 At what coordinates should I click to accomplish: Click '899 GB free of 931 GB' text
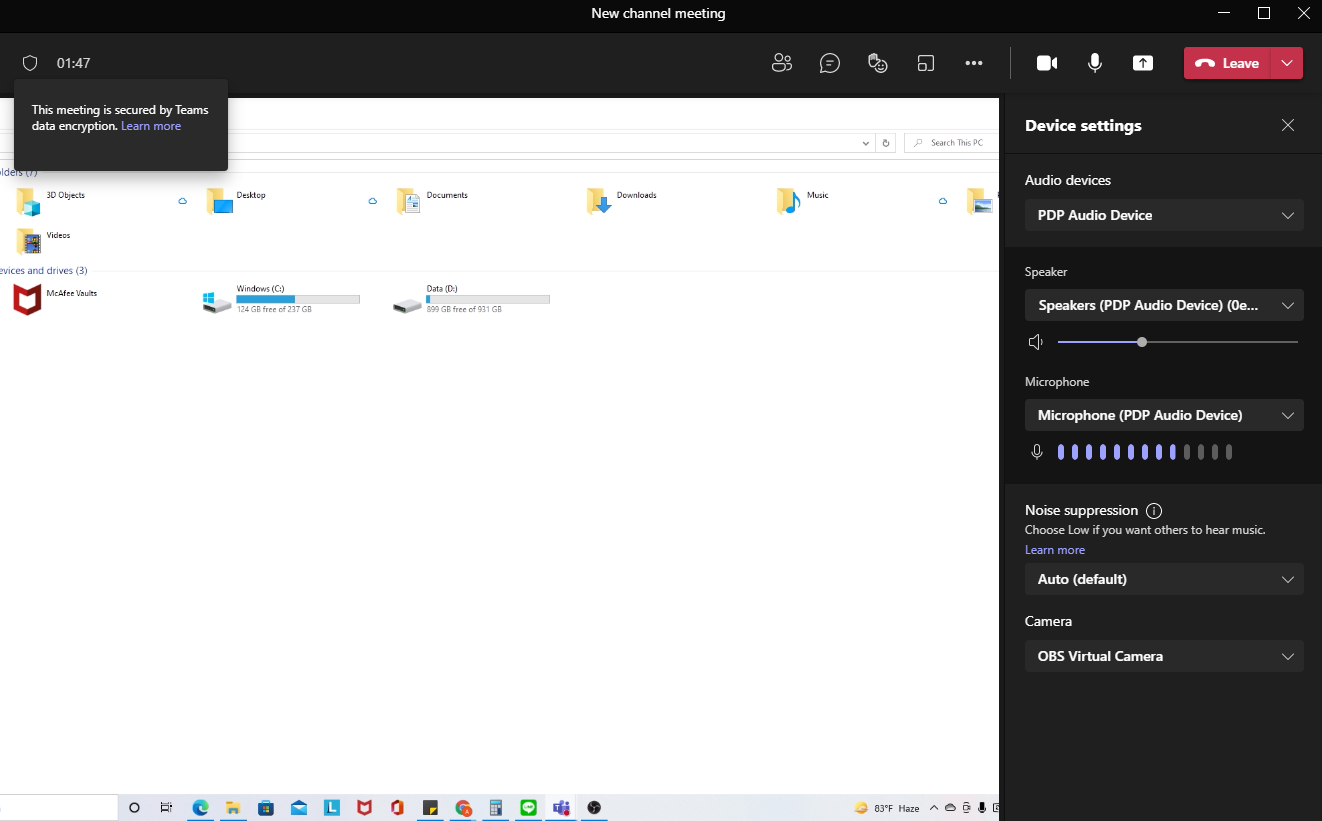[x=464, y=310]
